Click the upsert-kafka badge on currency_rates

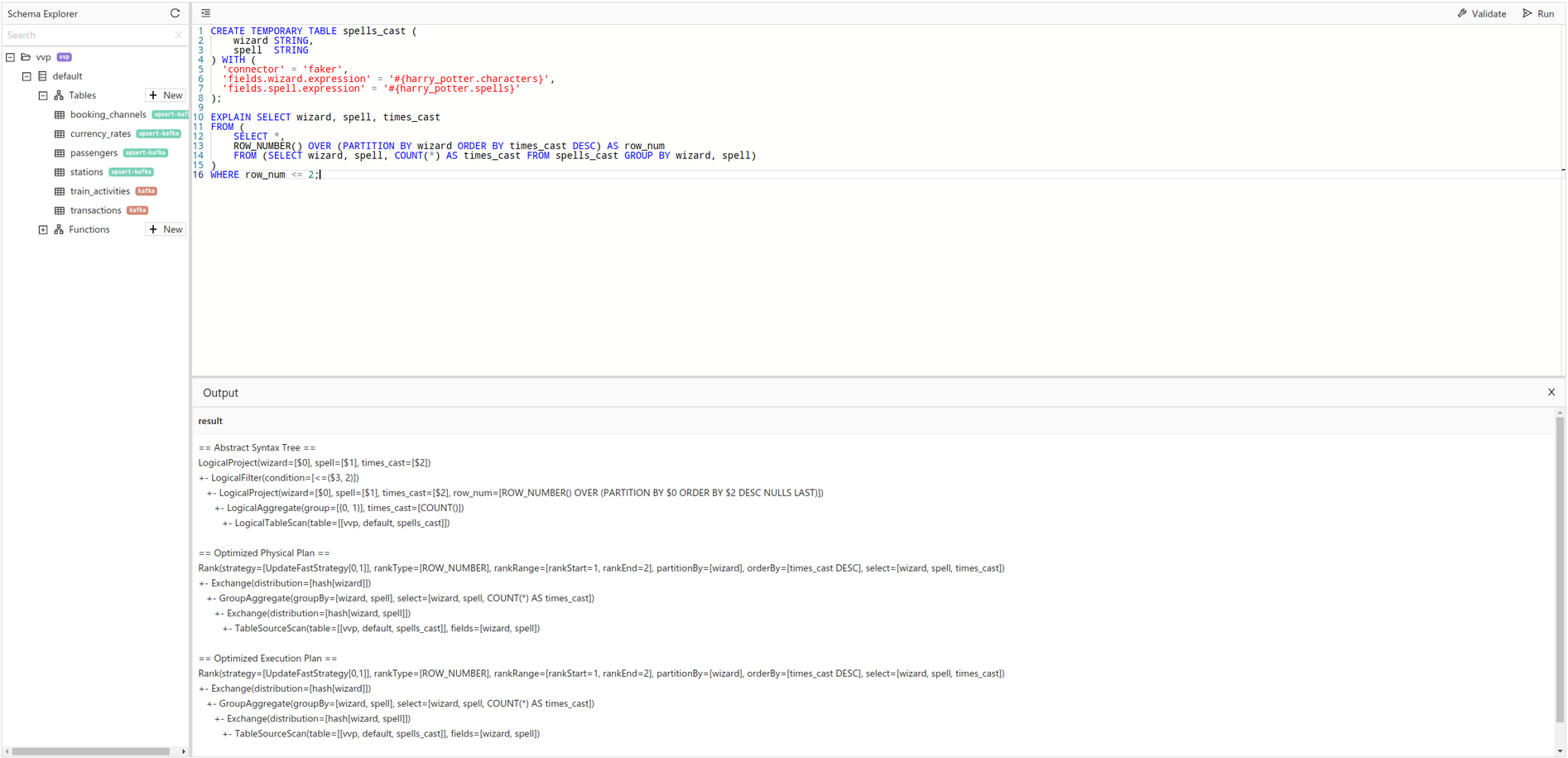159,133
